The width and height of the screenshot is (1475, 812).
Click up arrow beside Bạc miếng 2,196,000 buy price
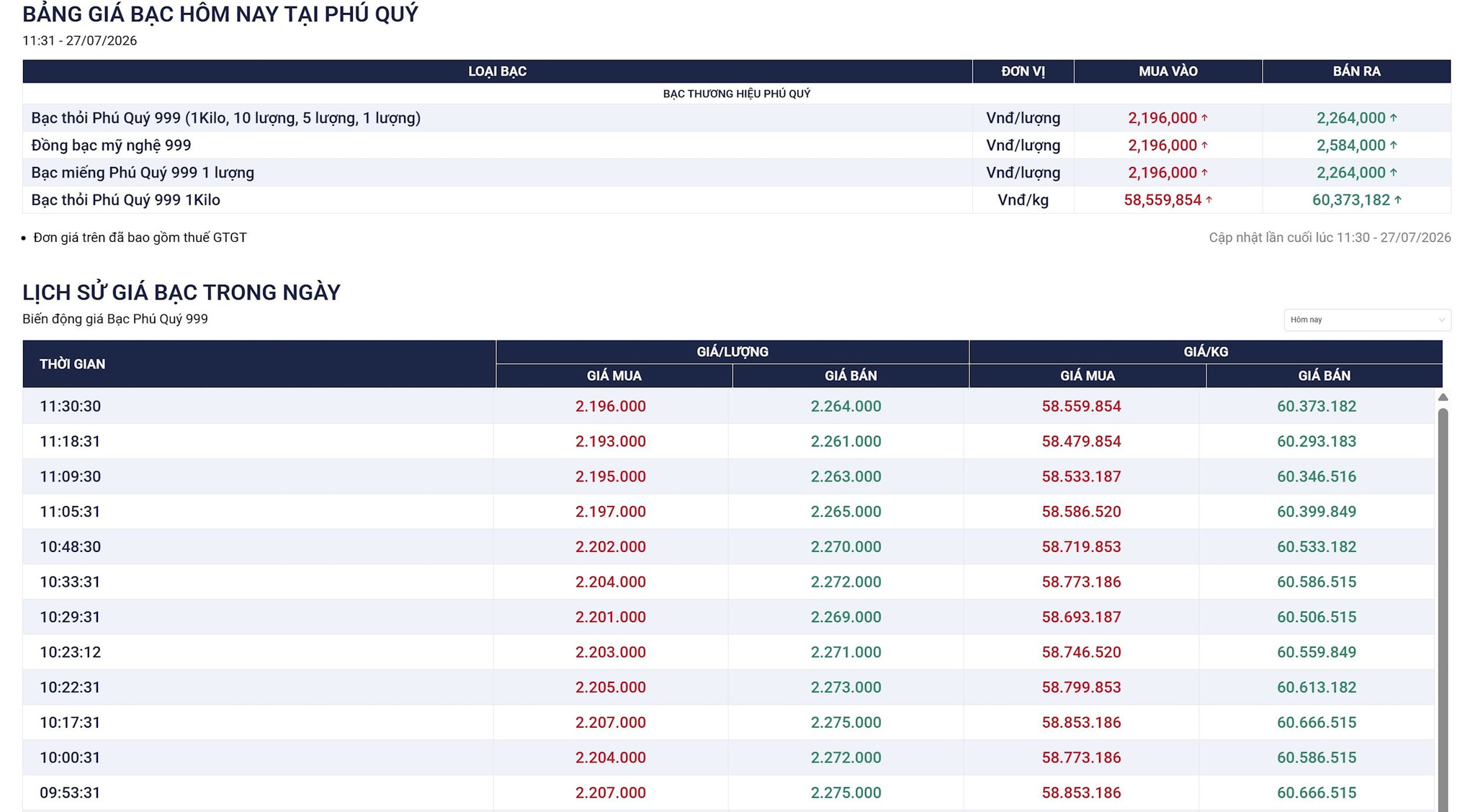coord(1204,172)
